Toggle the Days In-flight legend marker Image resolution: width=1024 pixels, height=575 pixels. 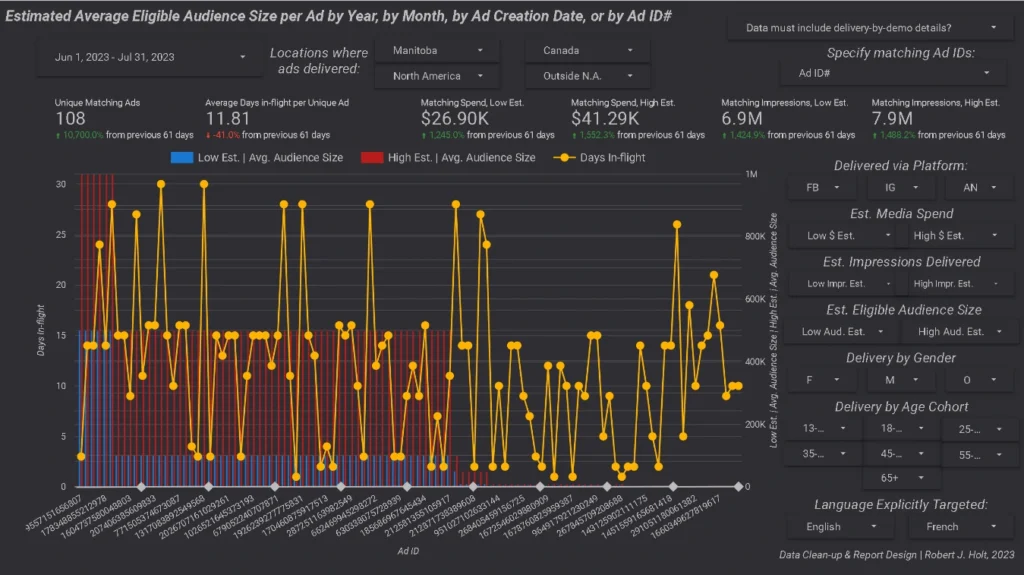pos(565,158)
